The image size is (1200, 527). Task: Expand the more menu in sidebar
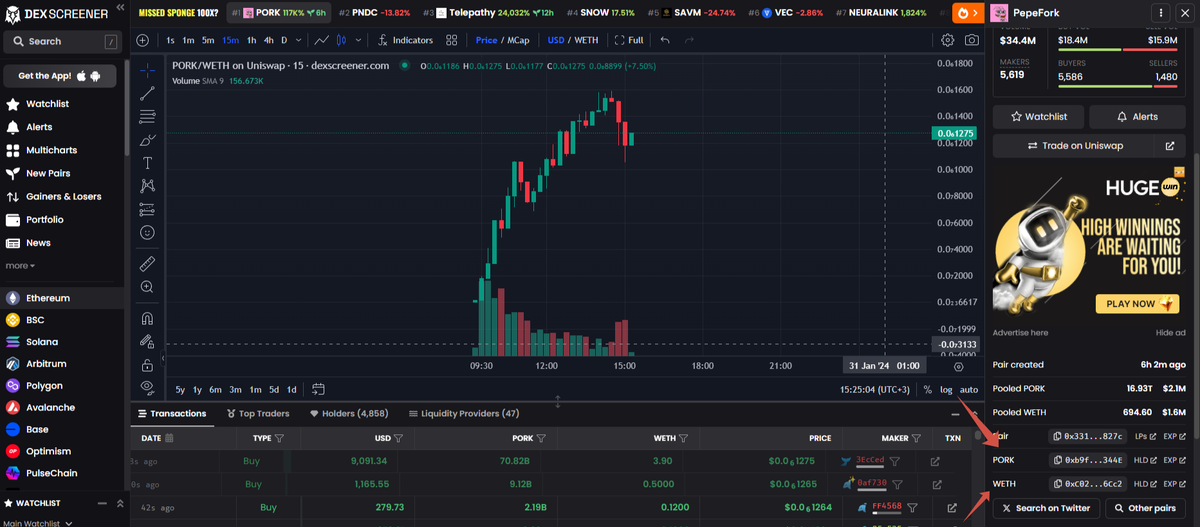pyautogui.click(x=19, y=265)
